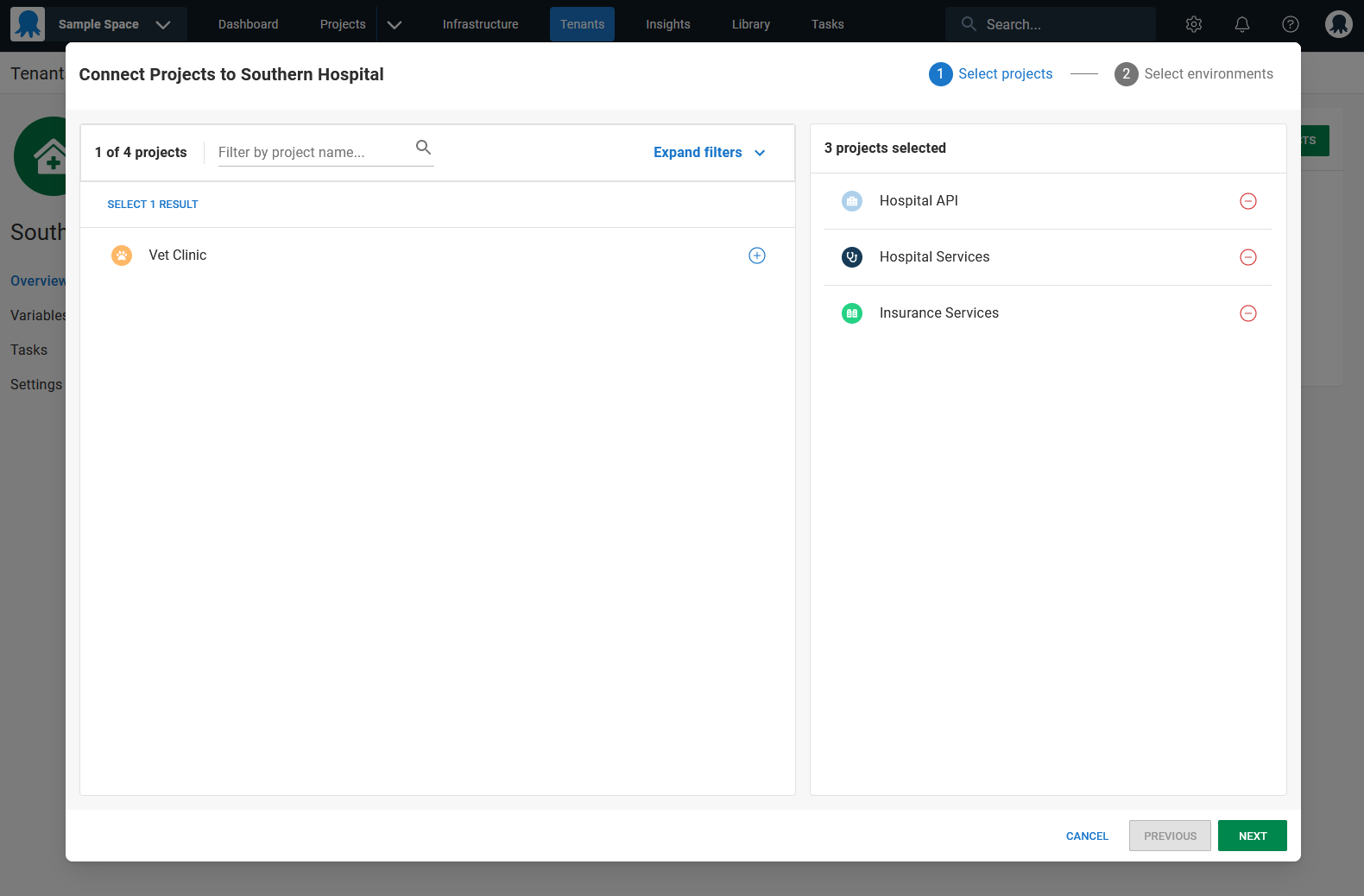Open the settings gear in top bar

pos(1193,24)
